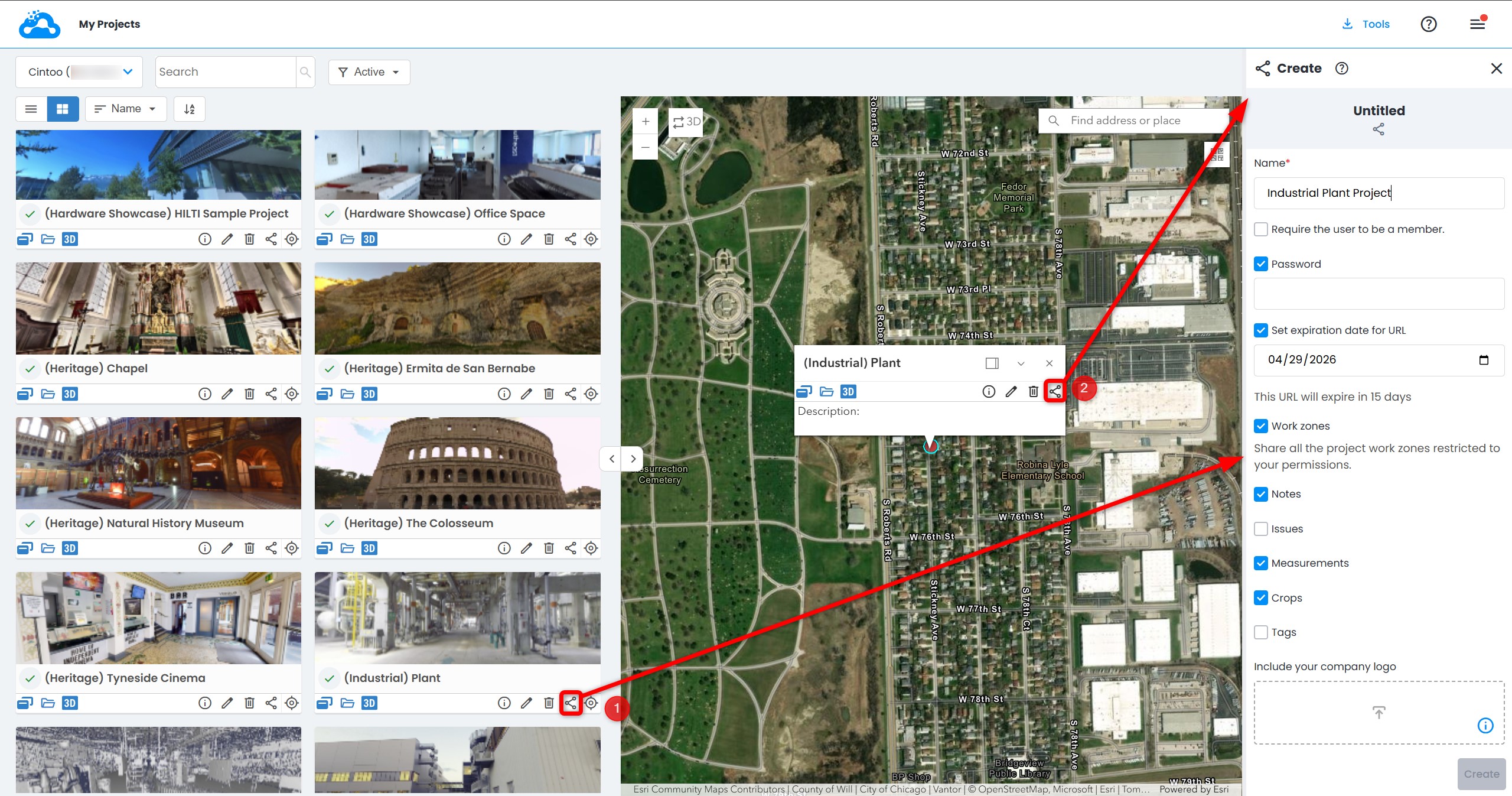The image size is (1512, 796).
Task: Edit (Heritage) The Colosseum with pencil icon
Action: 526,548
